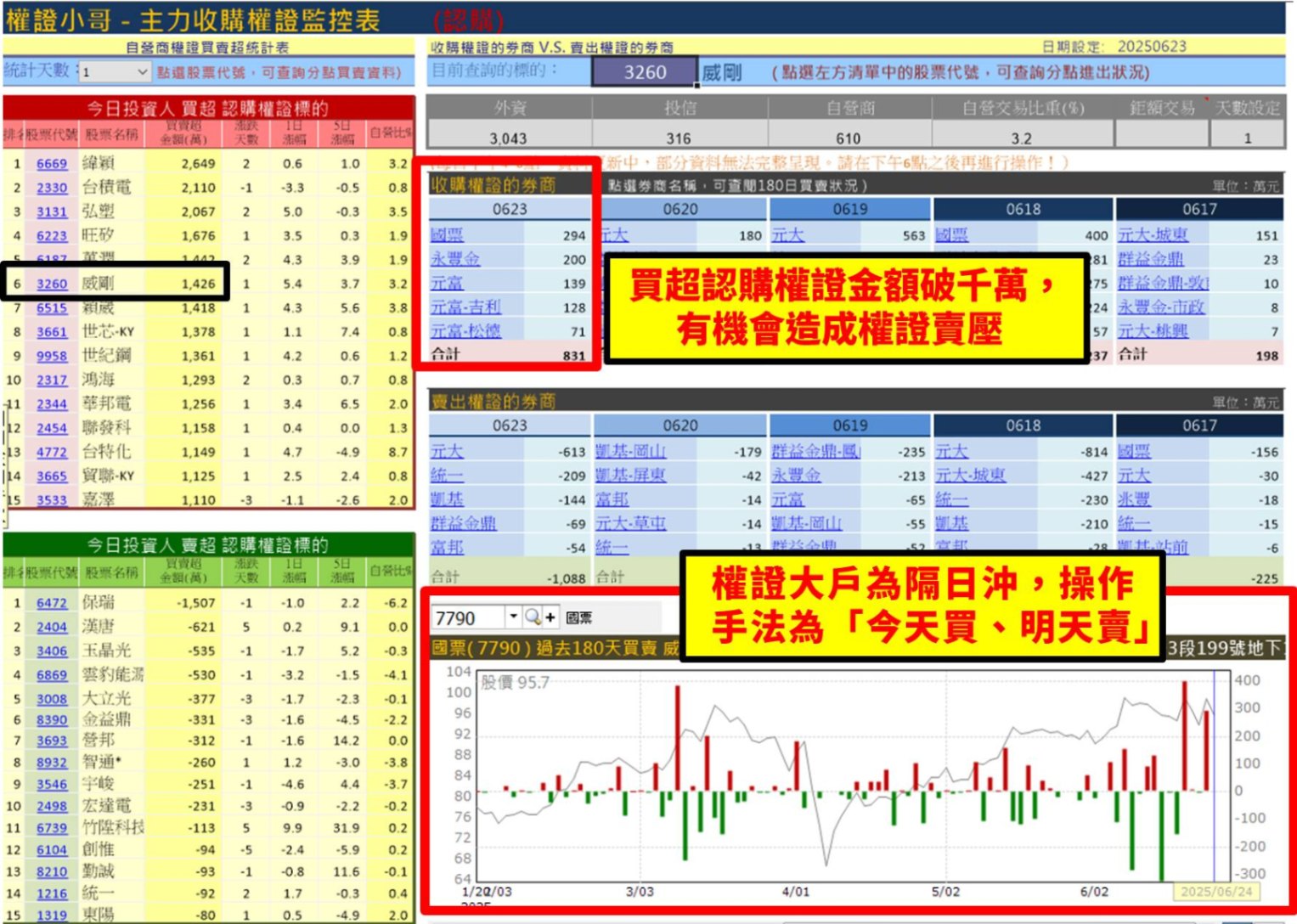This screenshot has height=924, width=1297.
Task: Open stock code 6223 旺矽 link
Action: tap(52, 236)
